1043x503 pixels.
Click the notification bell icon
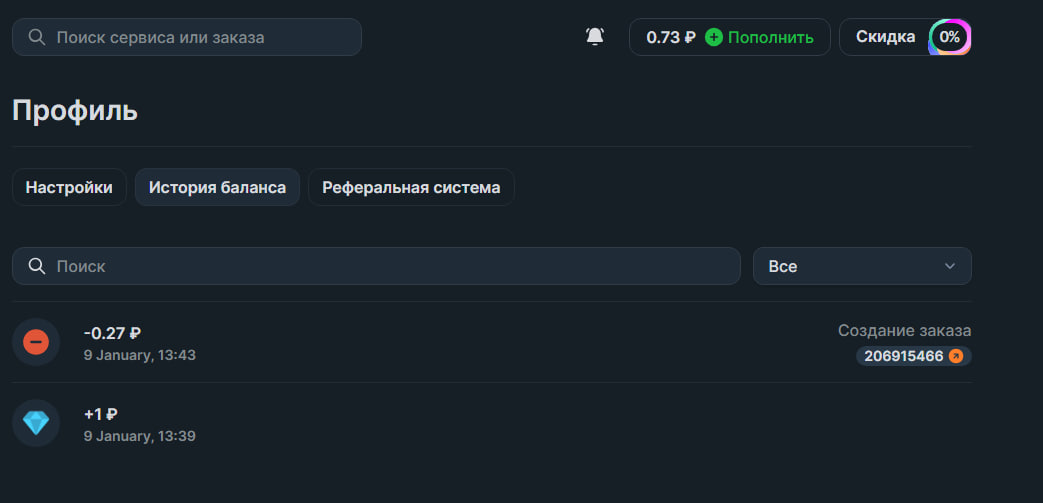coord(595,37)
